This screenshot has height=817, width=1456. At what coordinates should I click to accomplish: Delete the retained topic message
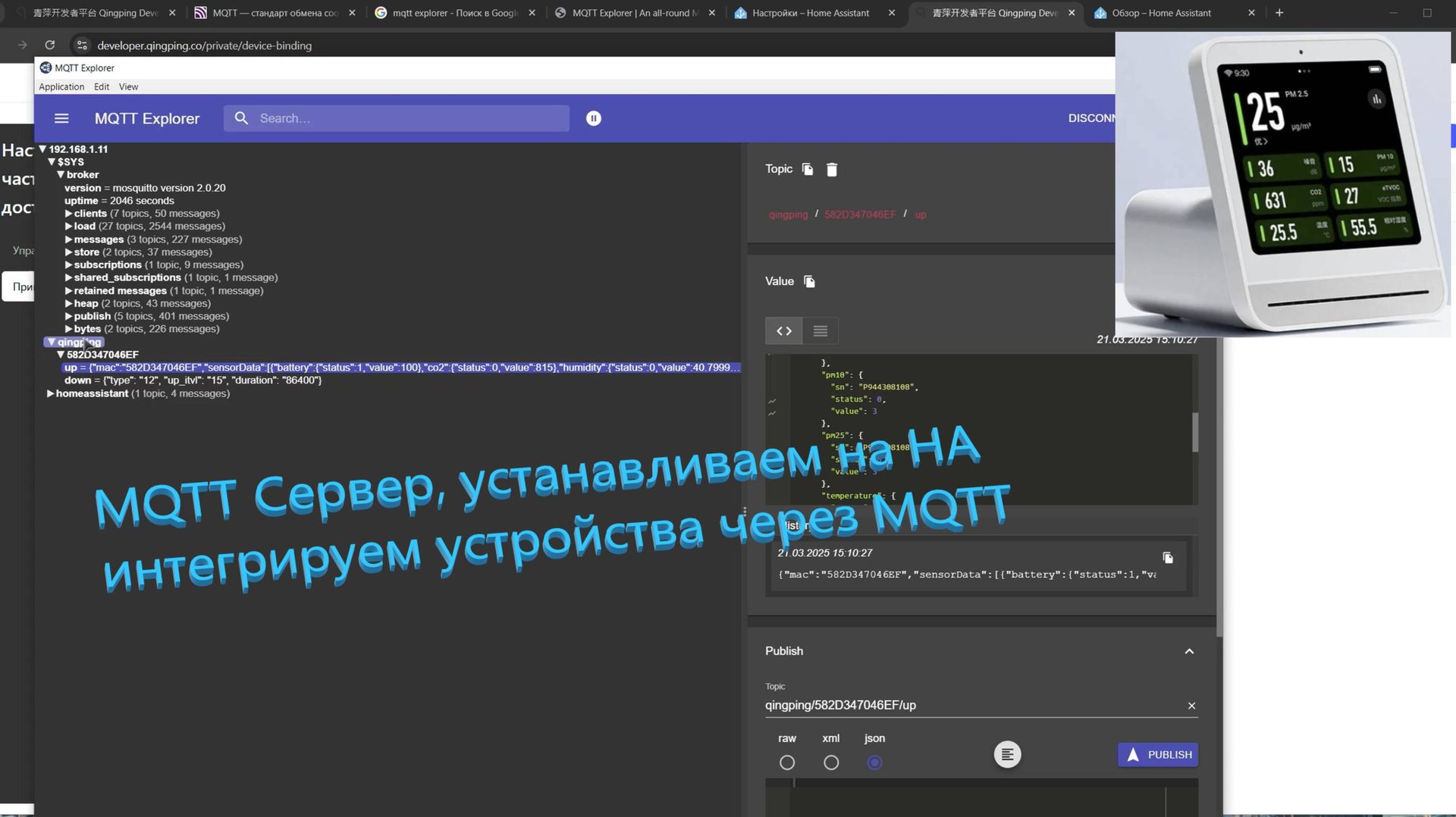pyautogui.click(x=832, y=170)
